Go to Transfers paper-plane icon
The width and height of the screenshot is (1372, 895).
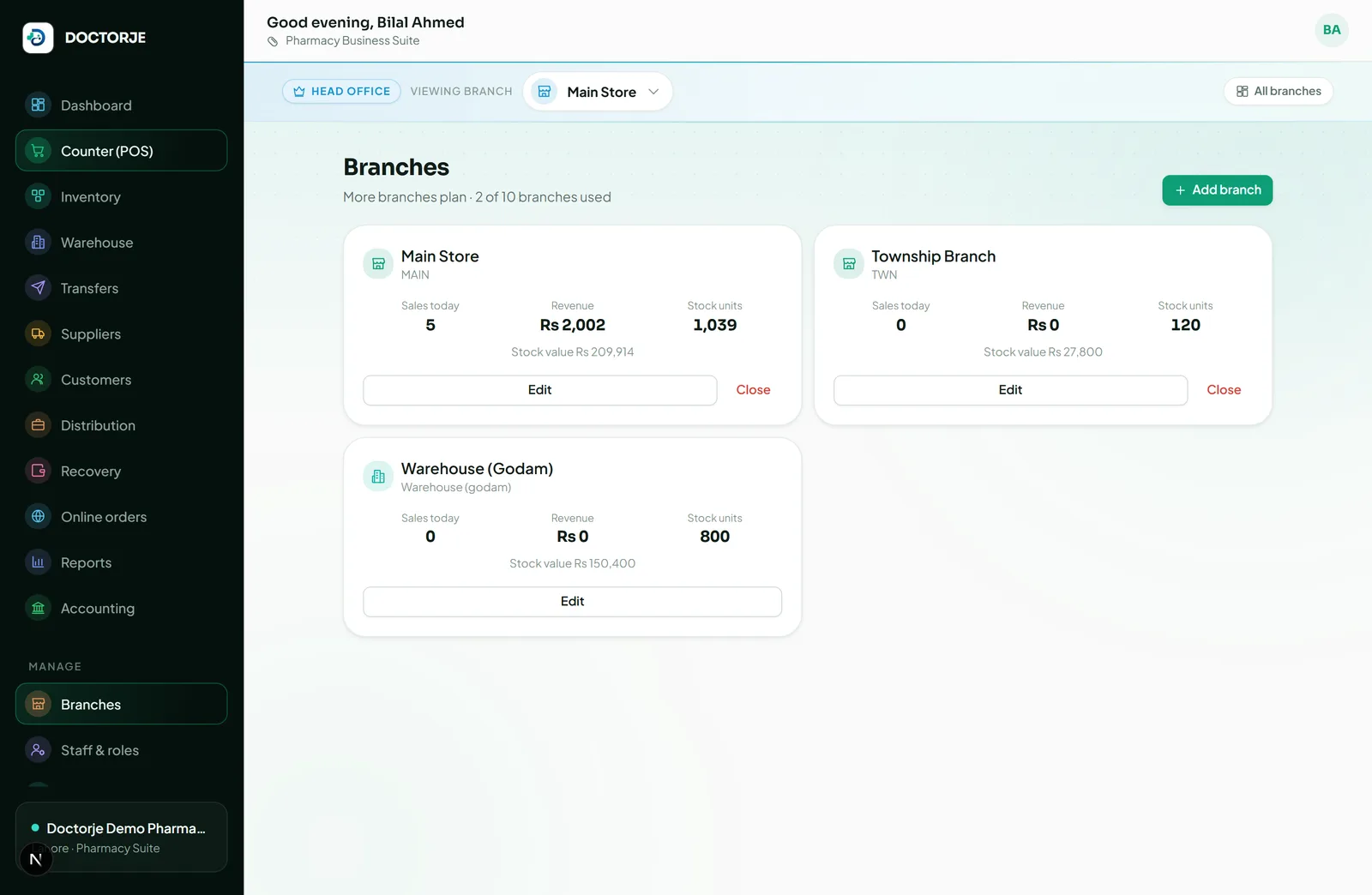pyautogui.click(x=38, y=288)
